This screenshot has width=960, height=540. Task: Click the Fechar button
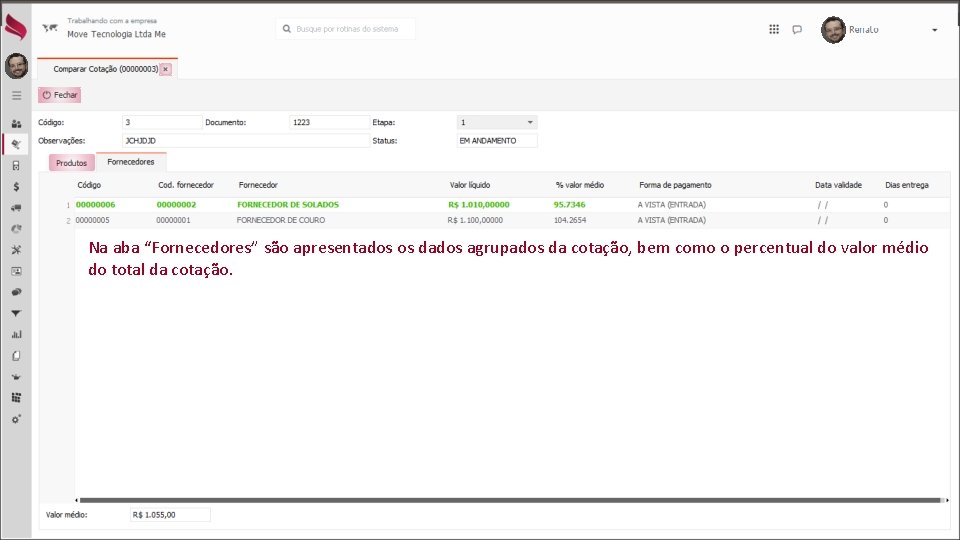tap(60, 95)
